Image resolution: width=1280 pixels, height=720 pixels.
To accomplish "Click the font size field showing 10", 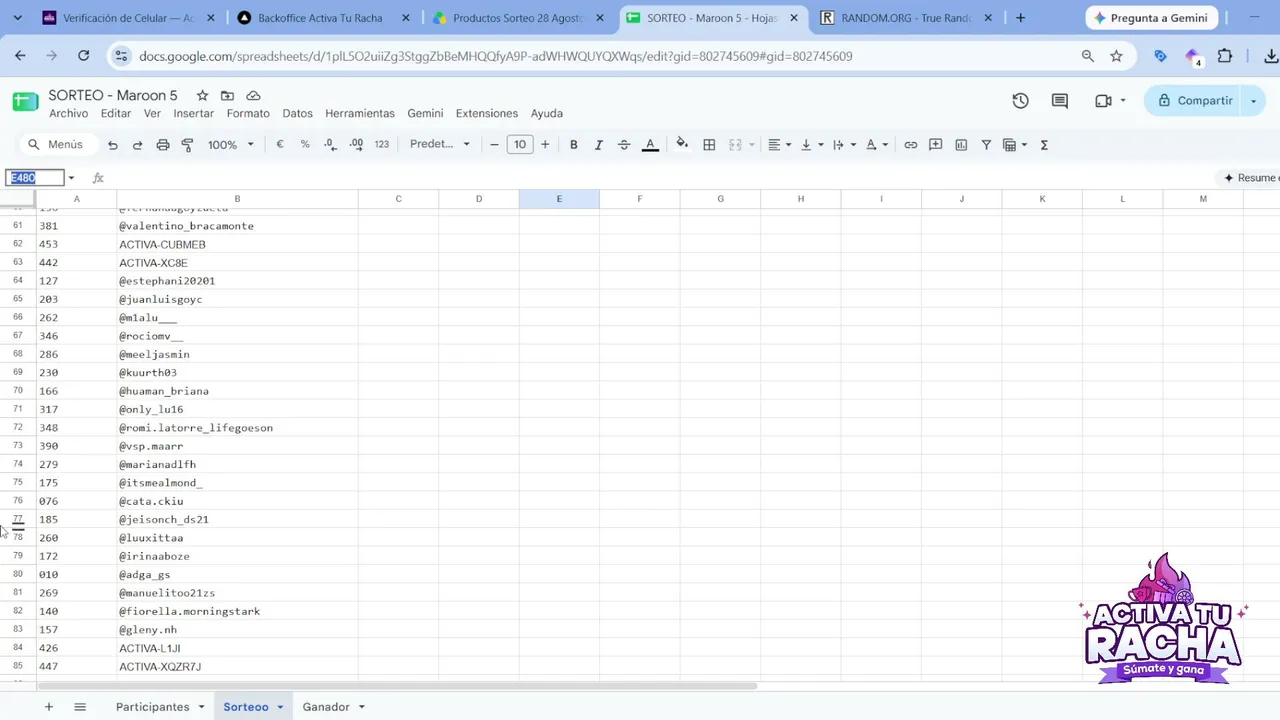I will click(x=520, y=145).
